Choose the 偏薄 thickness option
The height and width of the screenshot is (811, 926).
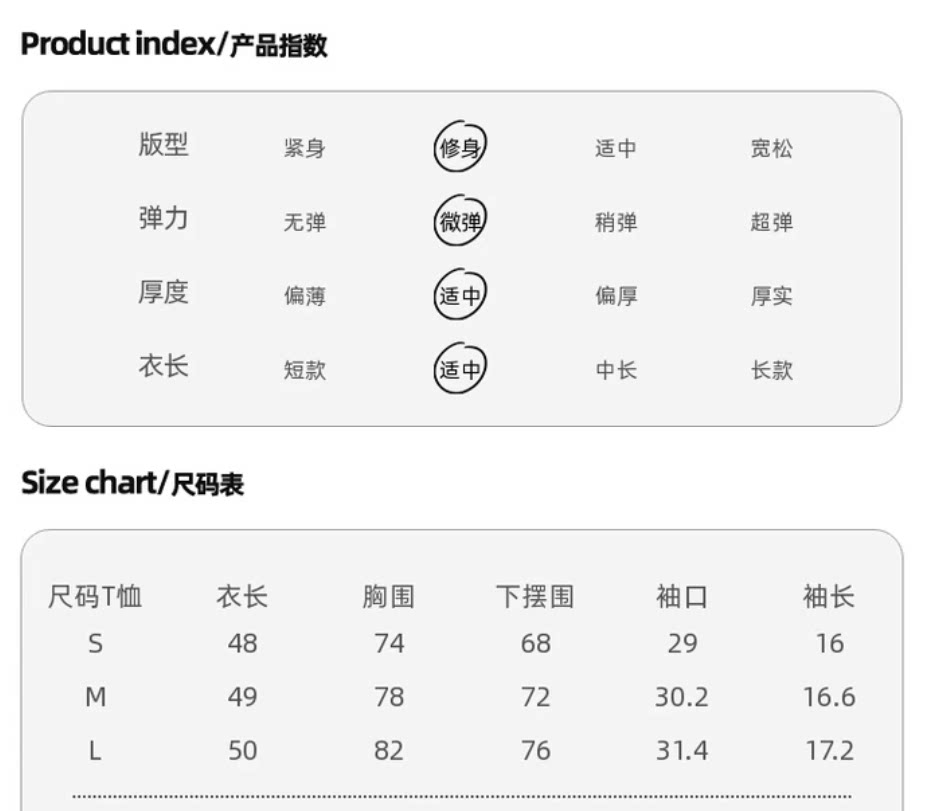tap(304, 296)
